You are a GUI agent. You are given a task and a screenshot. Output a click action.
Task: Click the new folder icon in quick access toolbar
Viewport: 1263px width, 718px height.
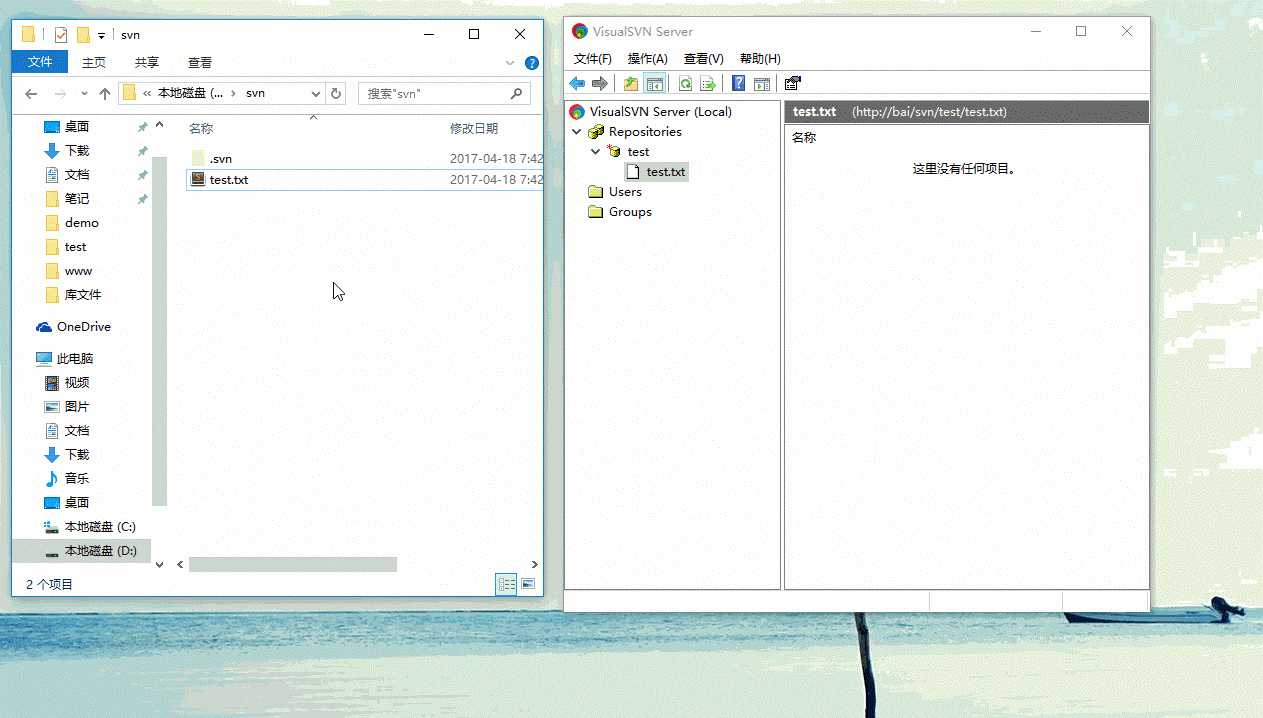83,35
